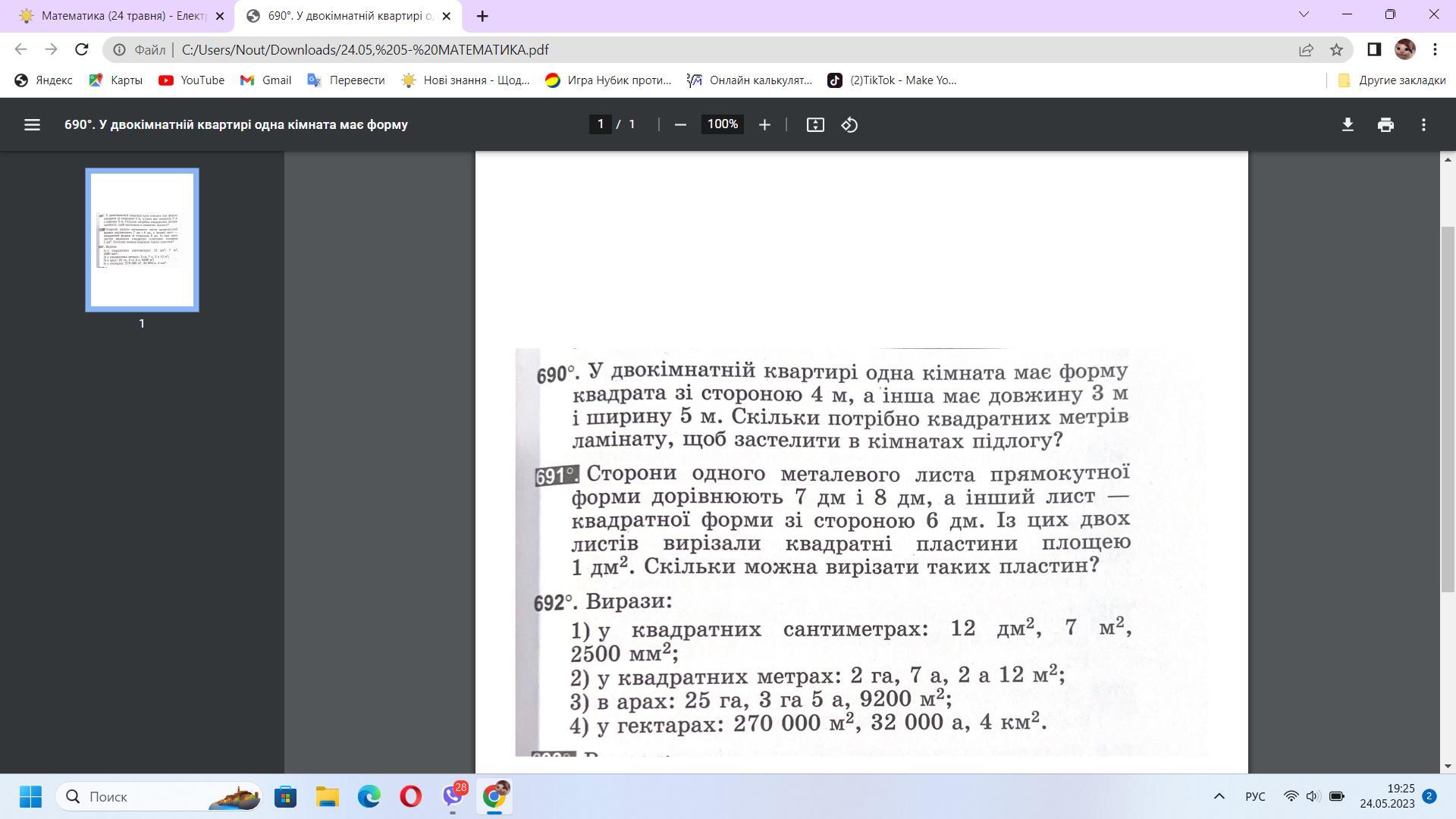Viewport: 1456px width, 819px height.
Task: Open a new browser tab
Action: 482,16
